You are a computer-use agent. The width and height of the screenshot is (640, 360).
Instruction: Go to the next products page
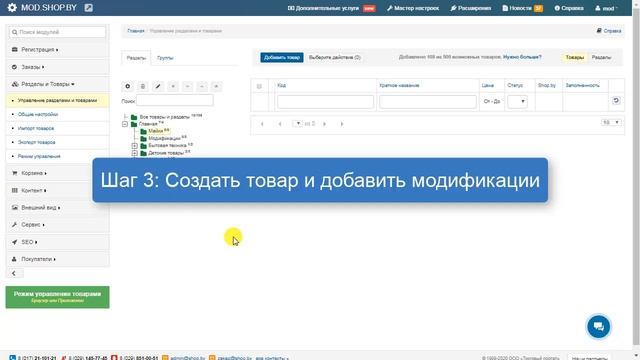pyautogui.click(x=324, y=124)
